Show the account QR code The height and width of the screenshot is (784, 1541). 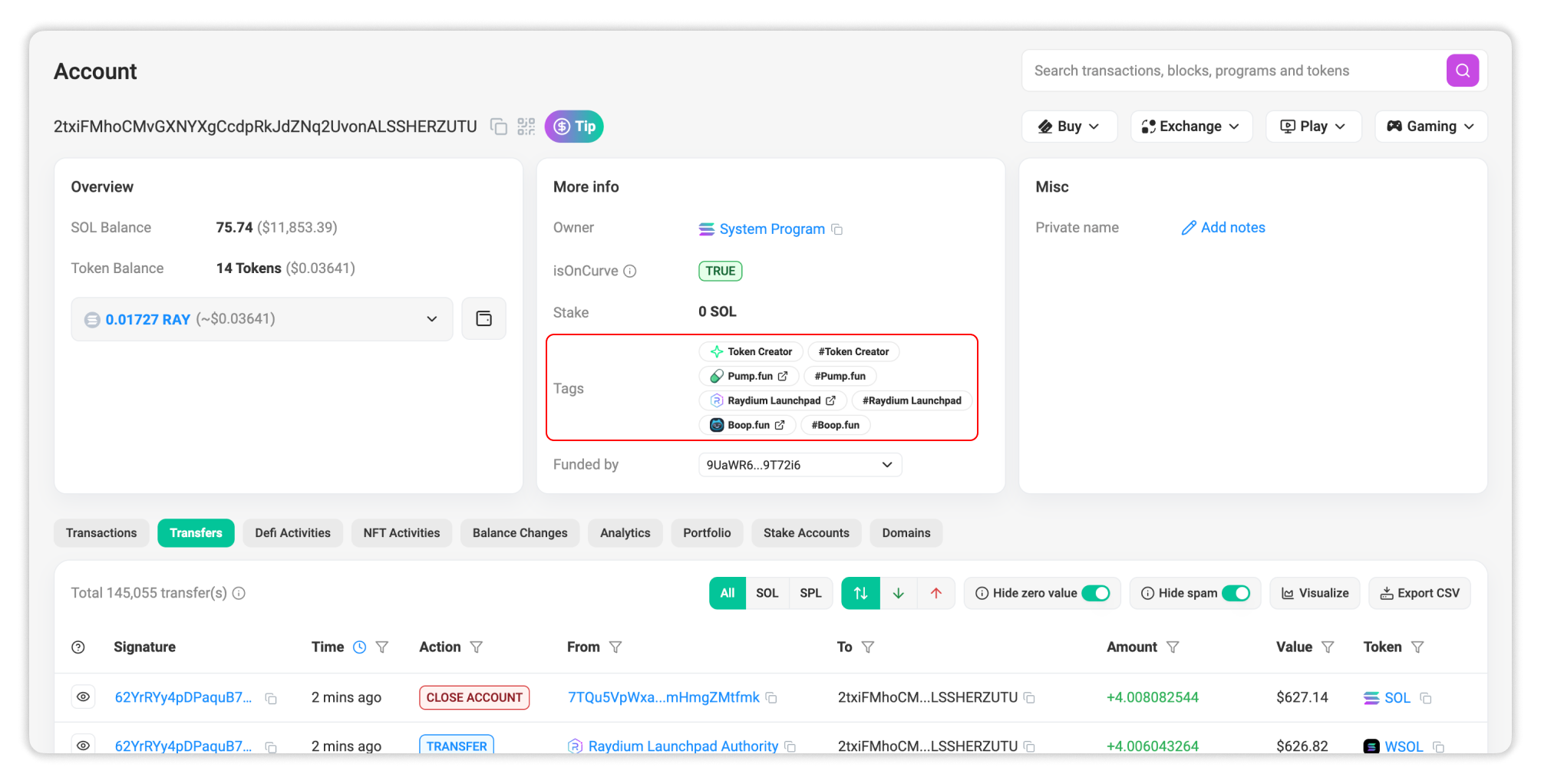point(526,127)
